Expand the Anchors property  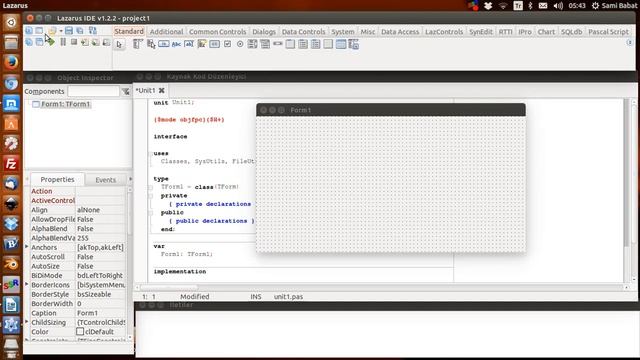click(x=27, y=247)
